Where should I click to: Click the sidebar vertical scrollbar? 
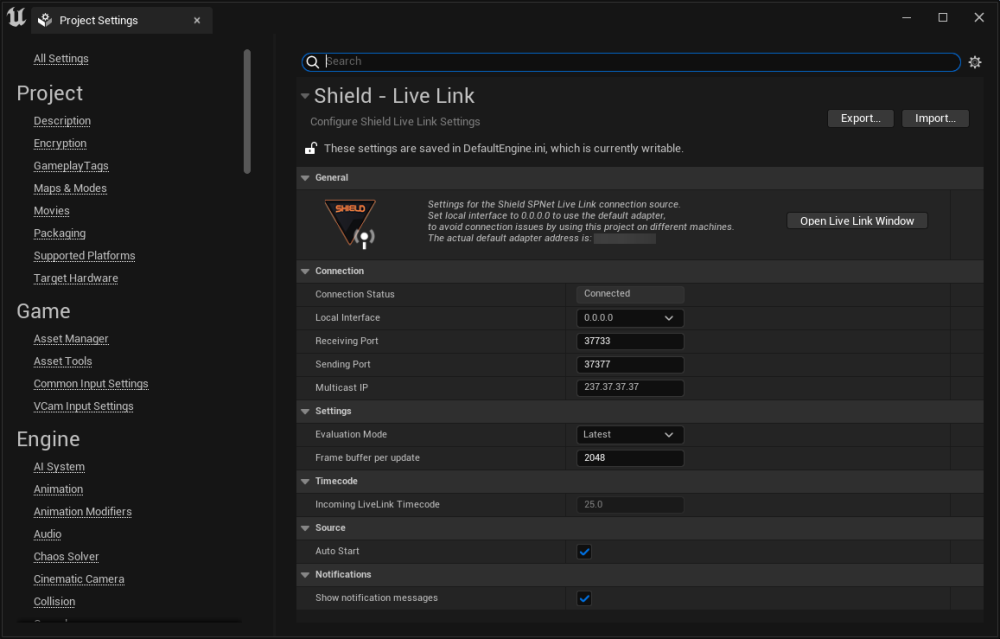[247, 110]
